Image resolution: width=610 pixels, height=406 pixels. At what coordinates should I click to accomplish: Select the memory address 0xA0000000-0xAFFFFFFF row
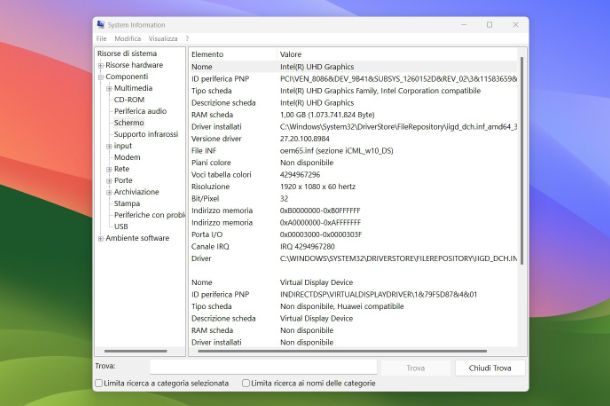point(353,222)
